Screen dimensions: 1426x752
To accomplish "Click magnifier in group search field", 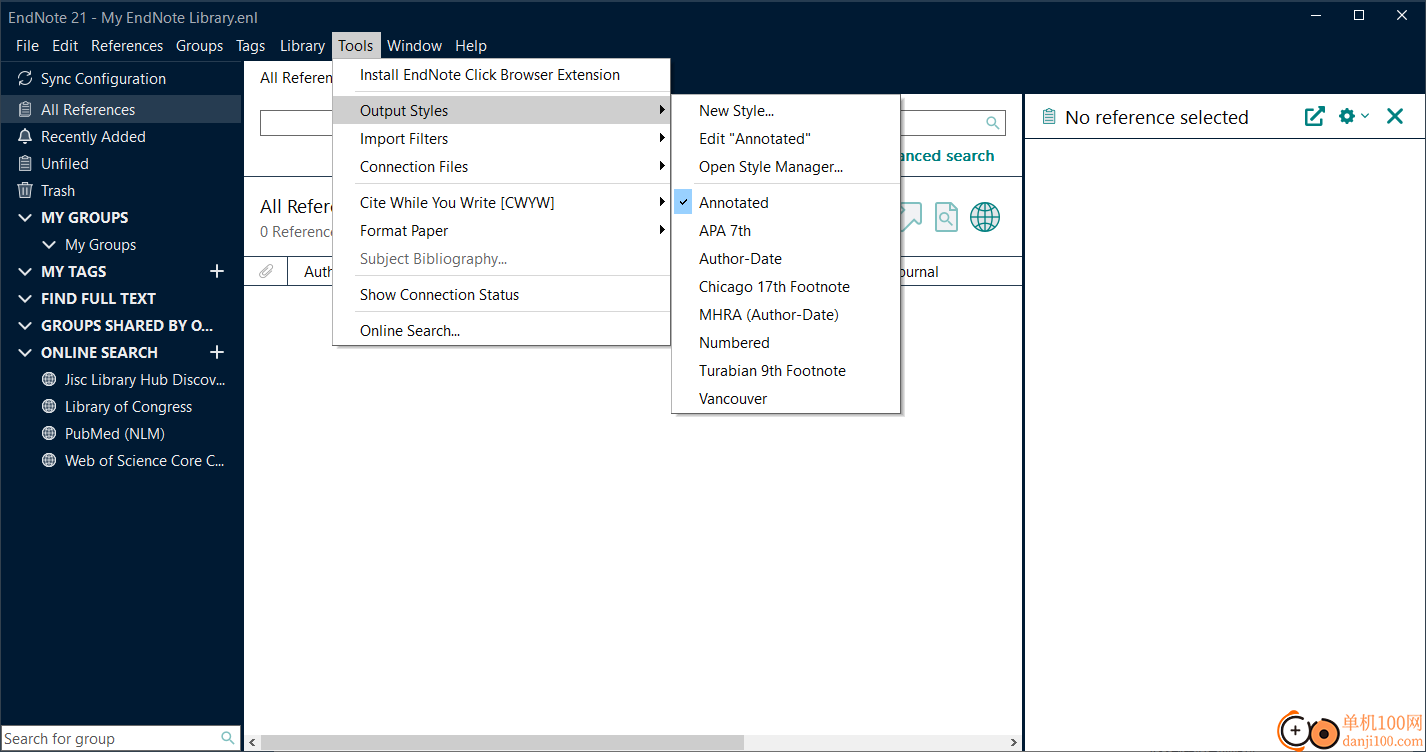I will pos(228,739).
